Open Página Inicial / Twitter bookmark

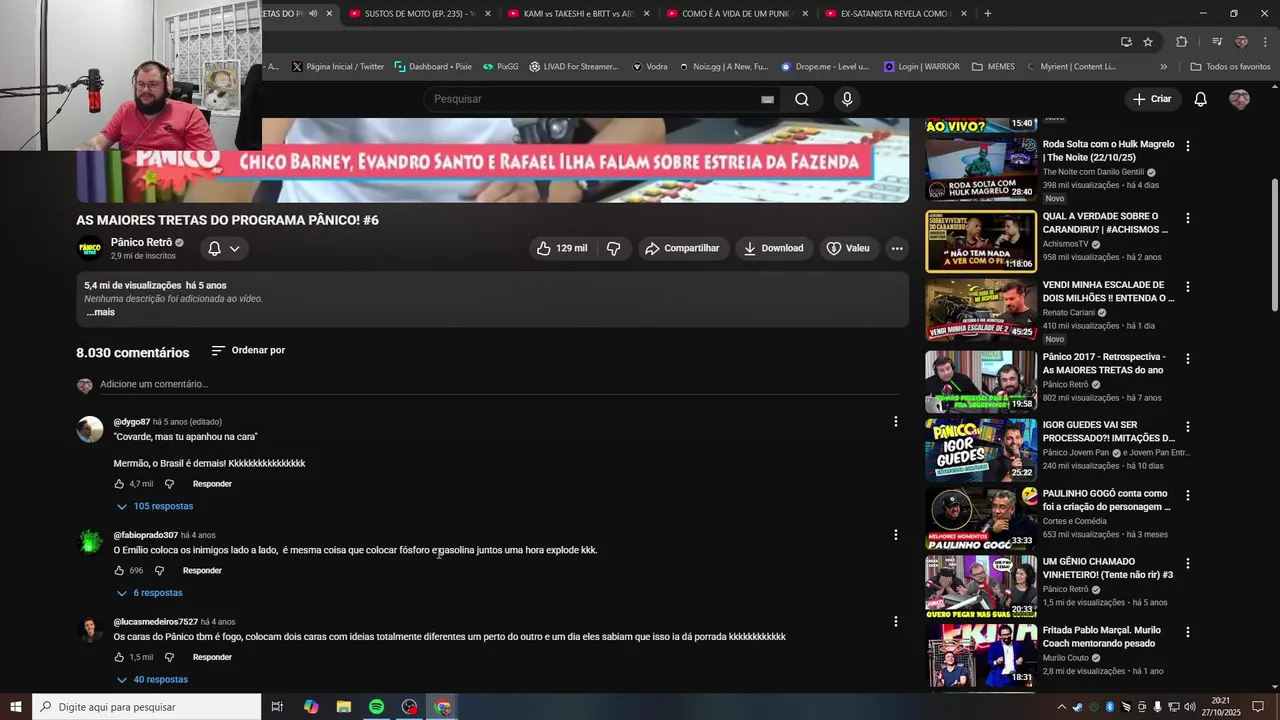point(338,67)
